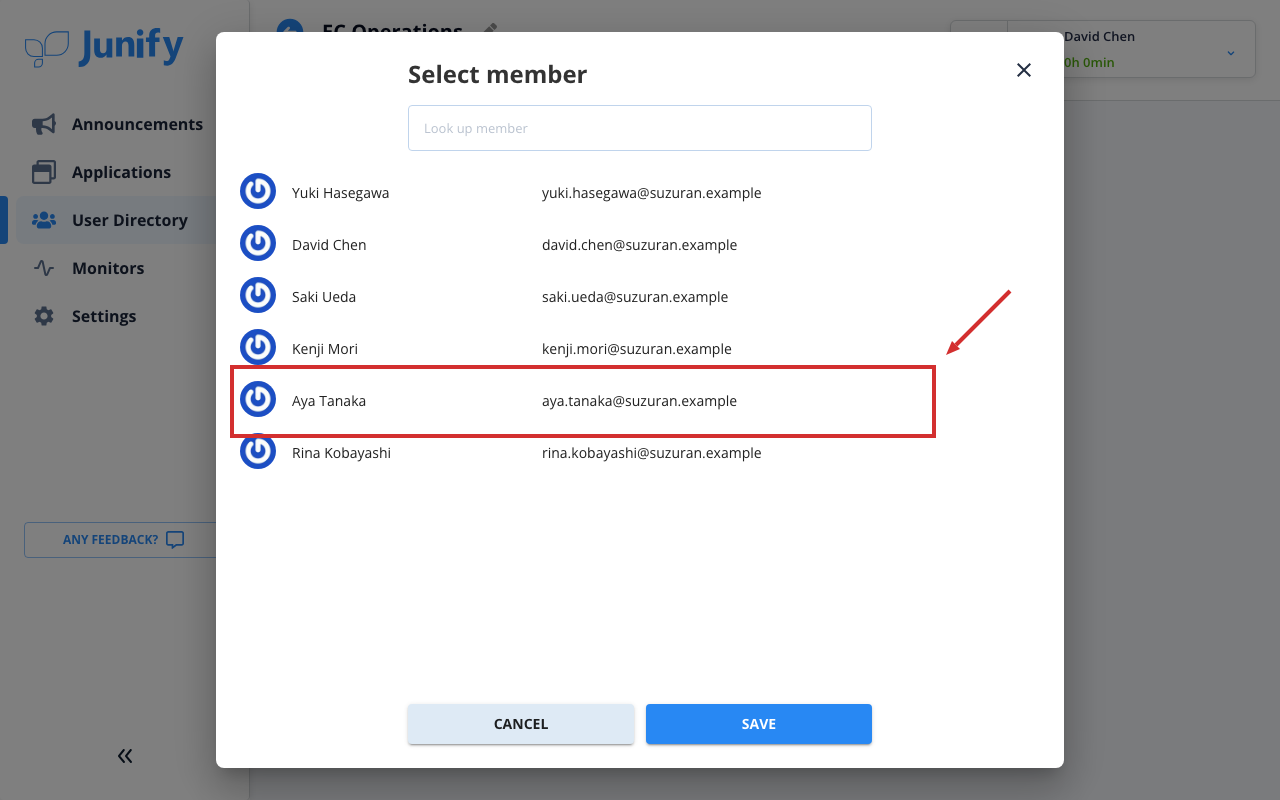1280x800 pixels.
Task: Click Aya Tanaka's avatar icon
Action: coord(258,400)
